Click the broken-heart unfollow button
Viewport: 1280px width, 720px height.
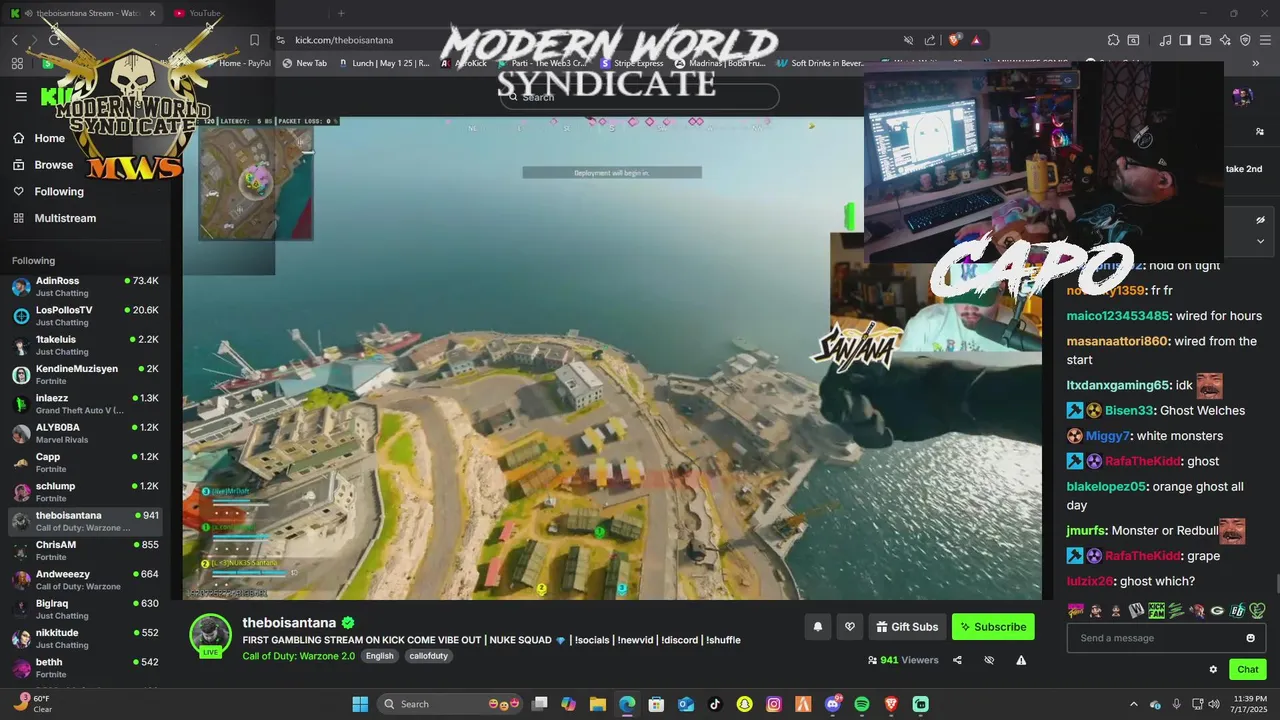pos(849,627)
